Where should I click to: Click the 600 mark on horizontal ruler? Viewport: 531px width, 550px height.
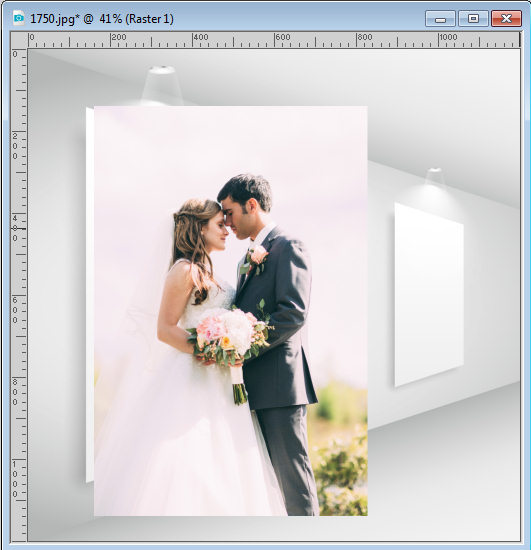click(x=283, y=37)
